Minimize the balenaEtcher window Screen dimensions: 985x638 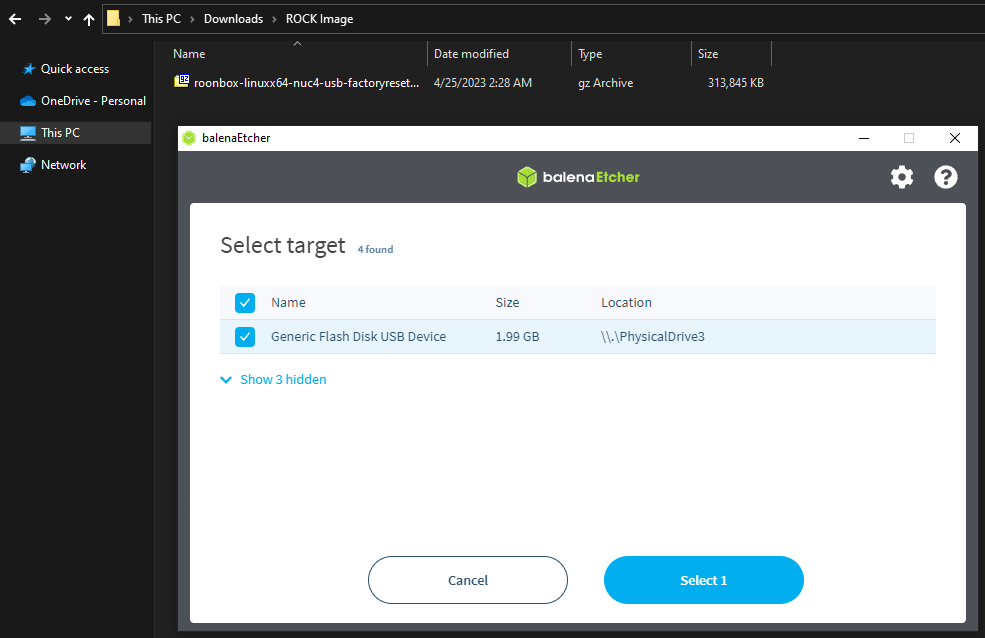point(864,138)
